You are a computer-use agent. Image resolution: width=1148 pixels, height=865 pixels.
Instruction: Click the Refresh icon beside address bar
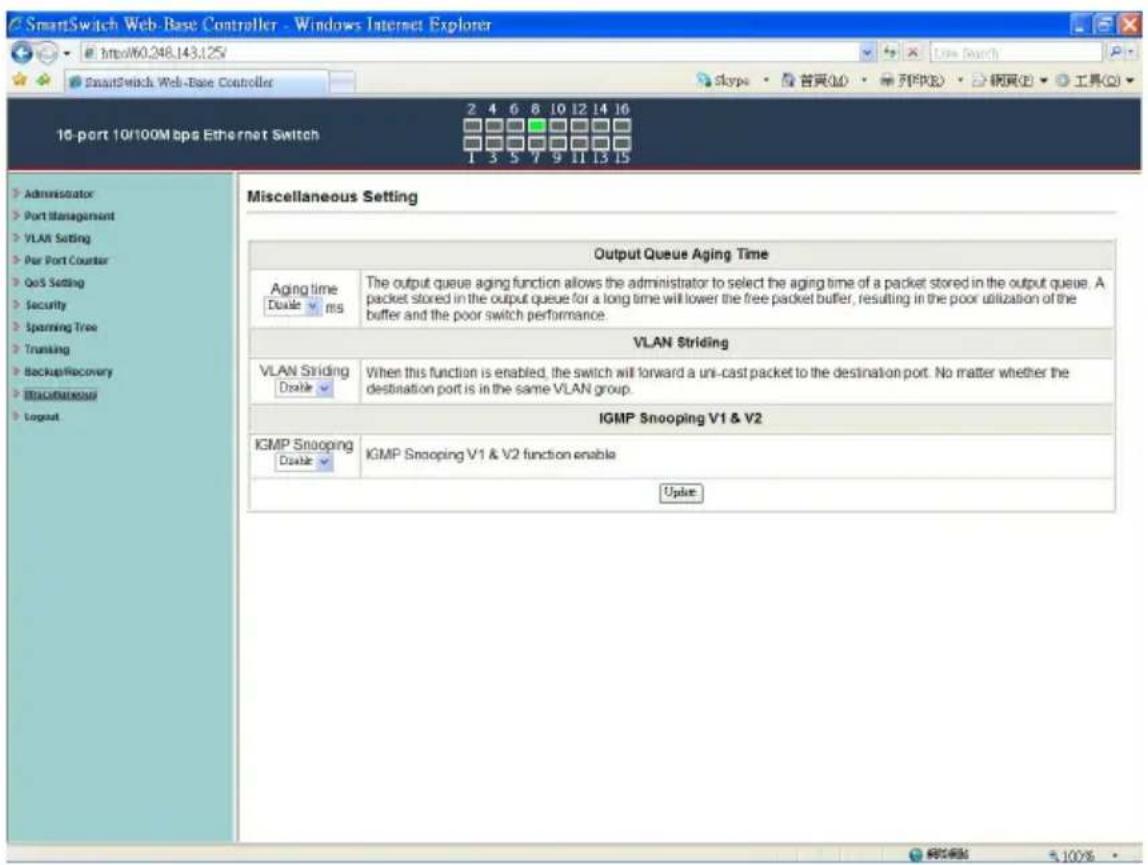(x=890, y=53)
